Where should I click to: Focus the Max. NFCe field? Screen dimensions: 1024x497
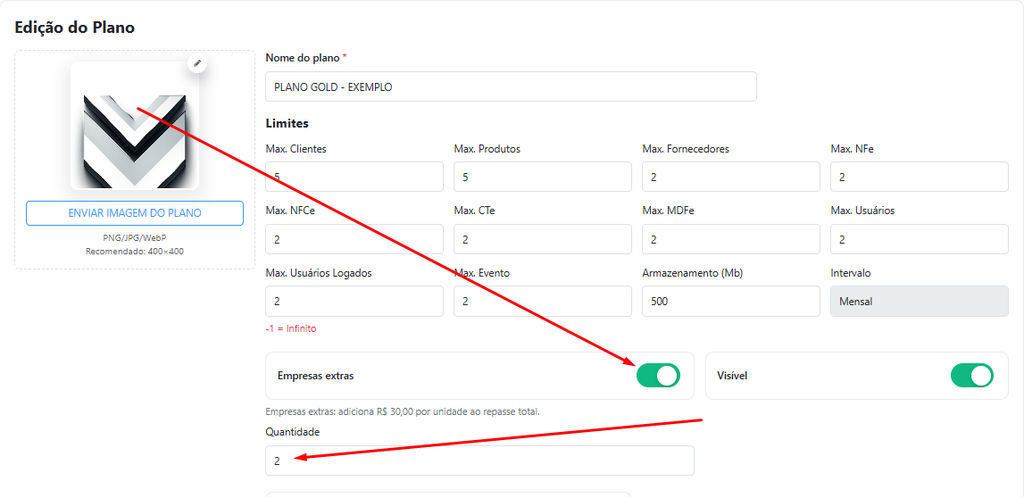coord(355,239)
